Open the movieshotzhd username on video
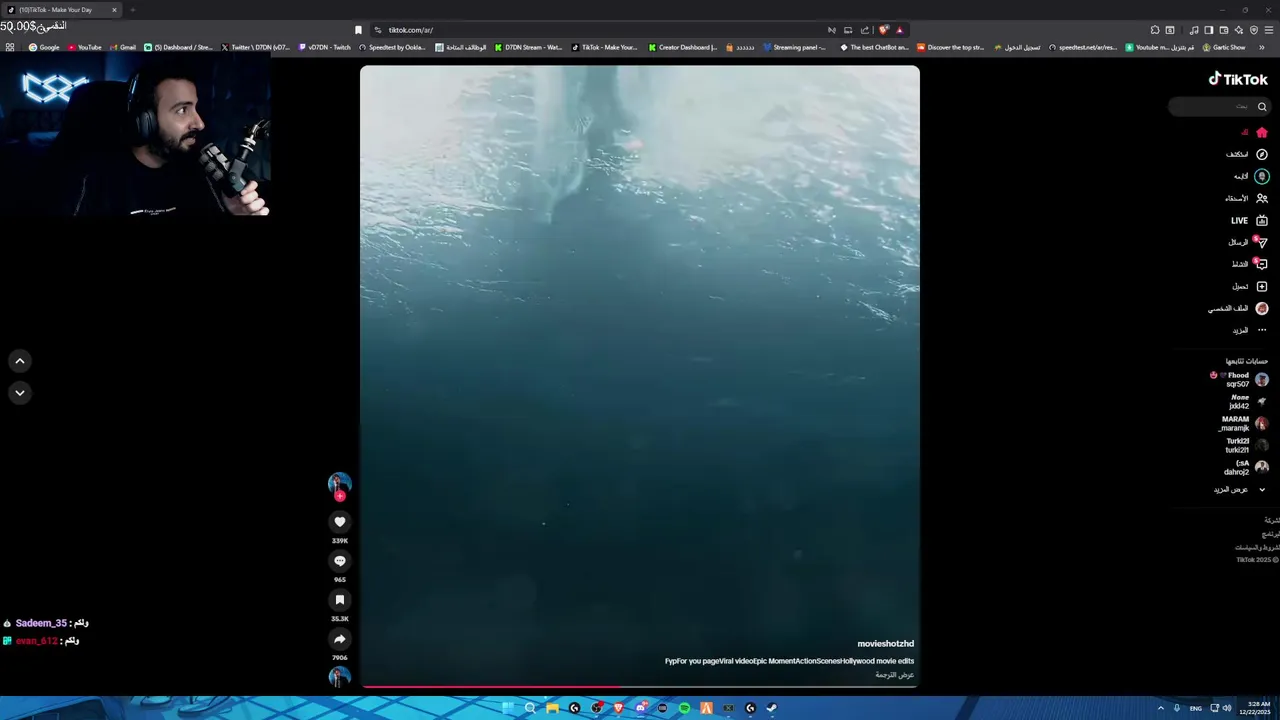1280x720 pixels. [885, 644]
